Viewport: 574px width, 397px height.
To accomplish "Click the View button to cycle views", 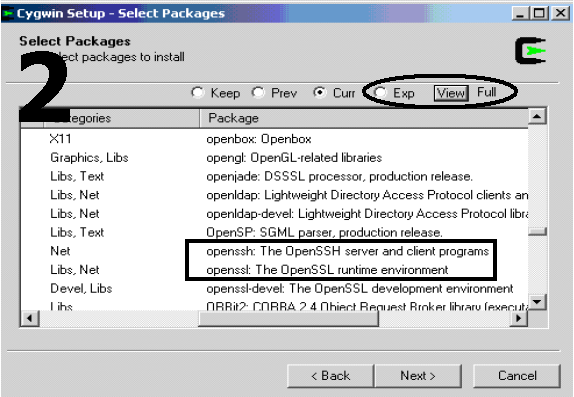I will click(451, 93).
